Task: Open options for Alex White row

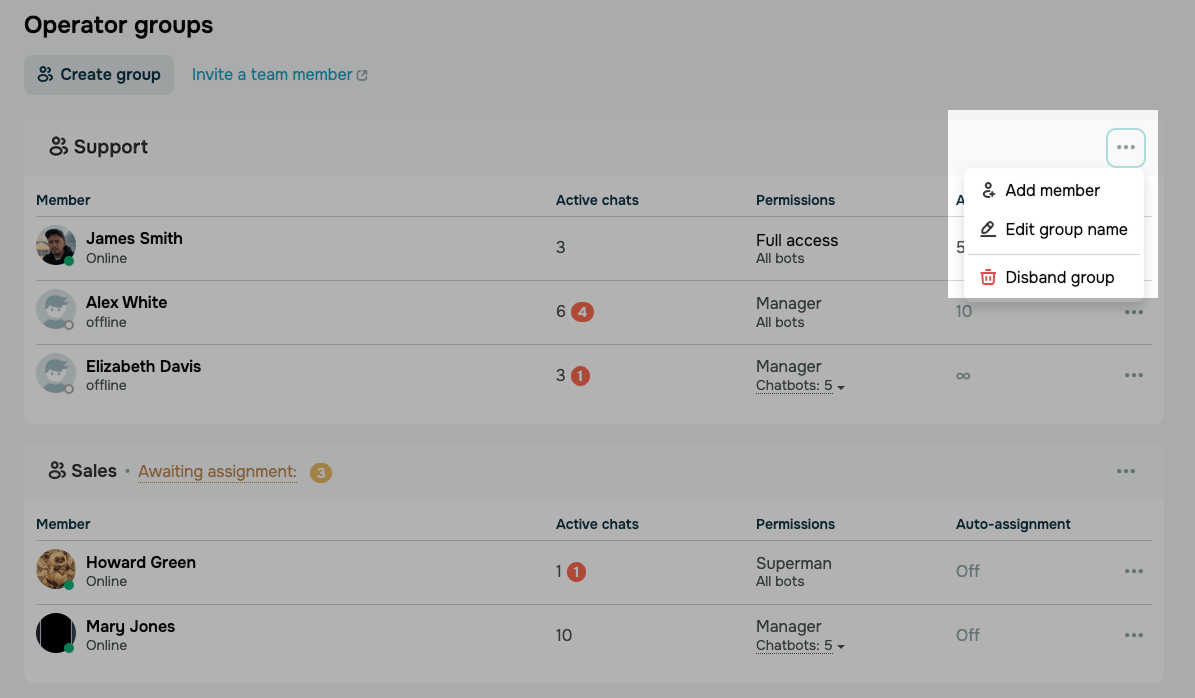Action: [x=1133, y=312]
